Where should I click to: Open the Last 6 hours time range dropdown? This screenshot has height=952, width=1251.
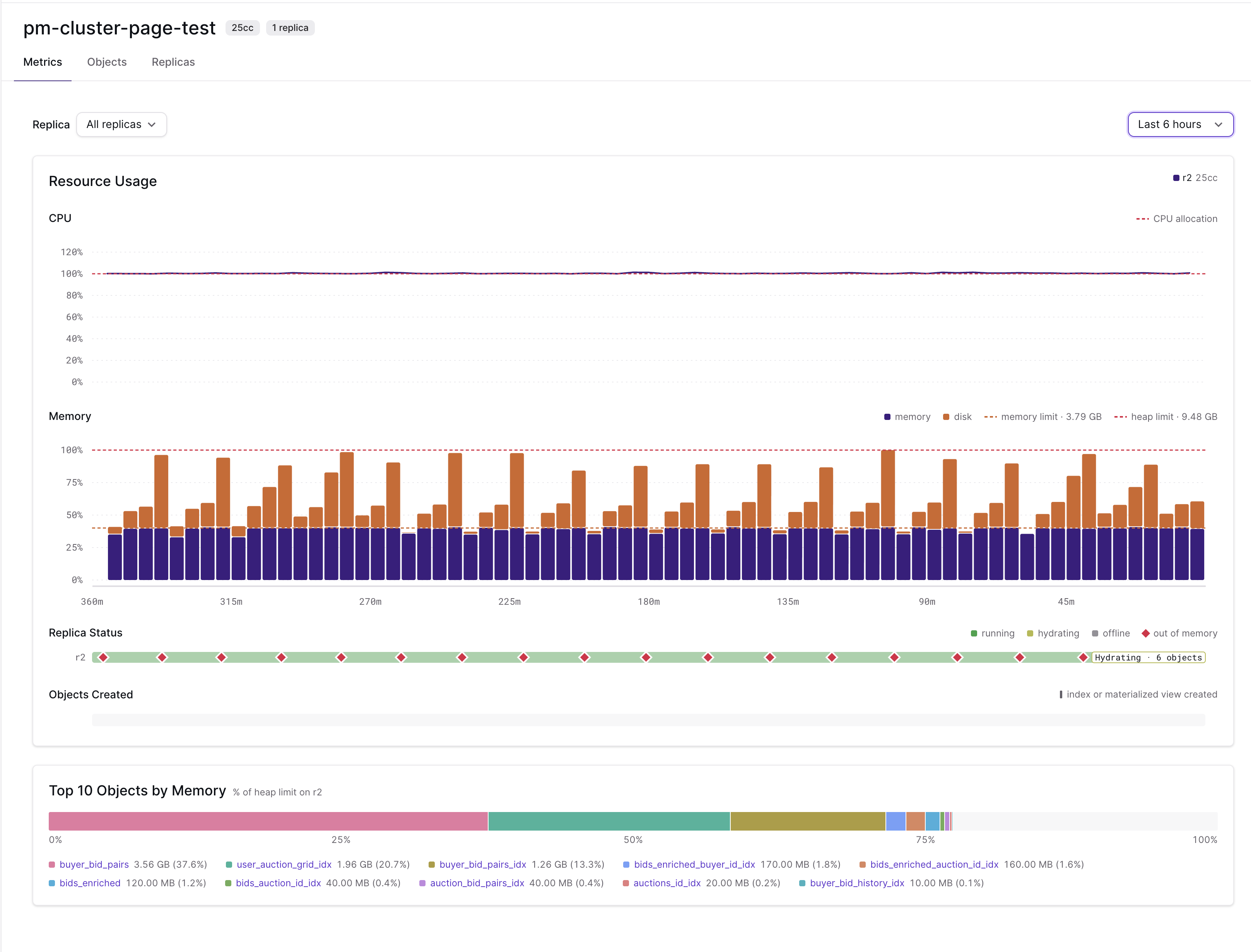(x=1180, y=124)
